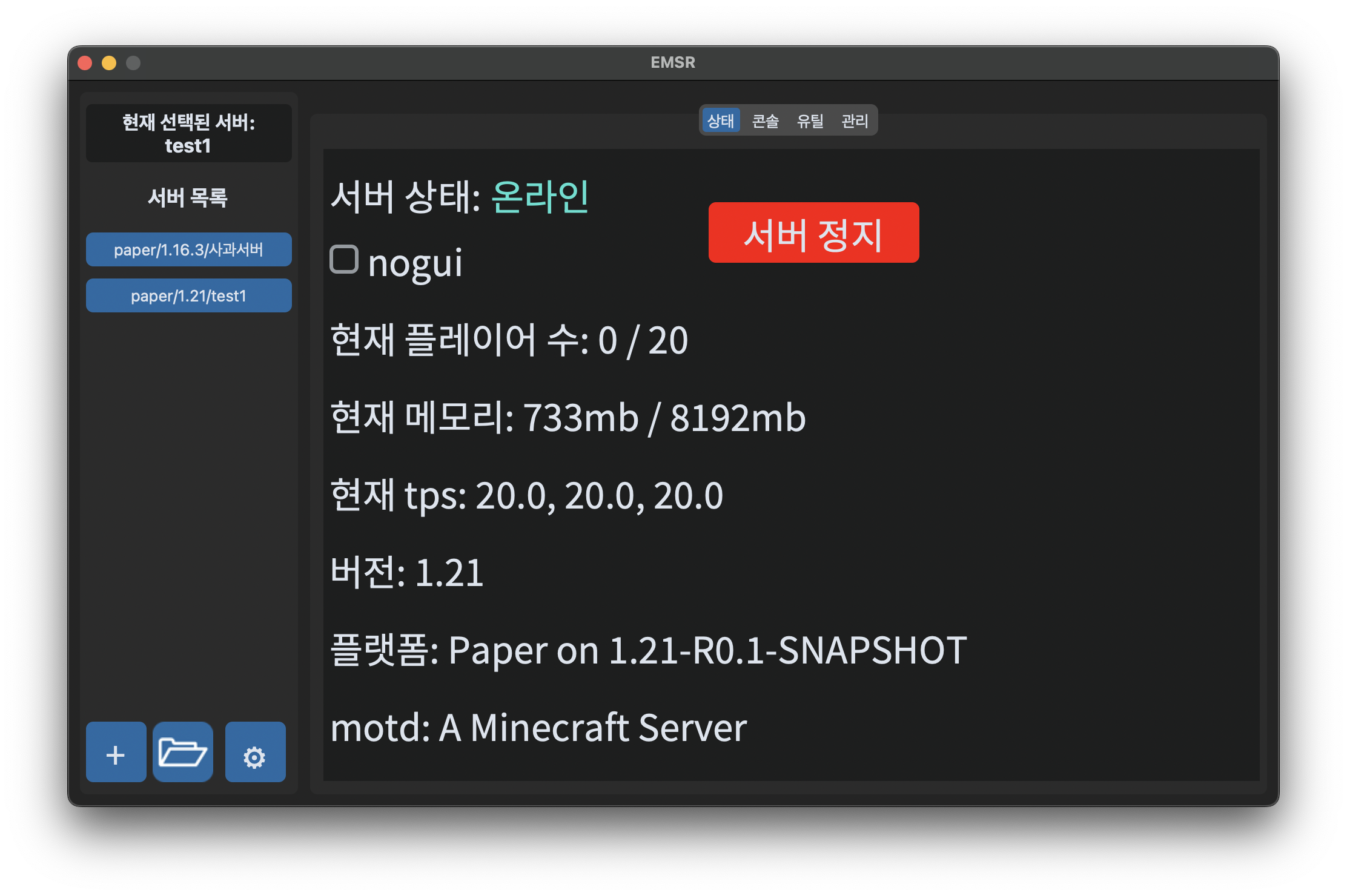Select server paper/1.21/test1

tap(188, 295)
